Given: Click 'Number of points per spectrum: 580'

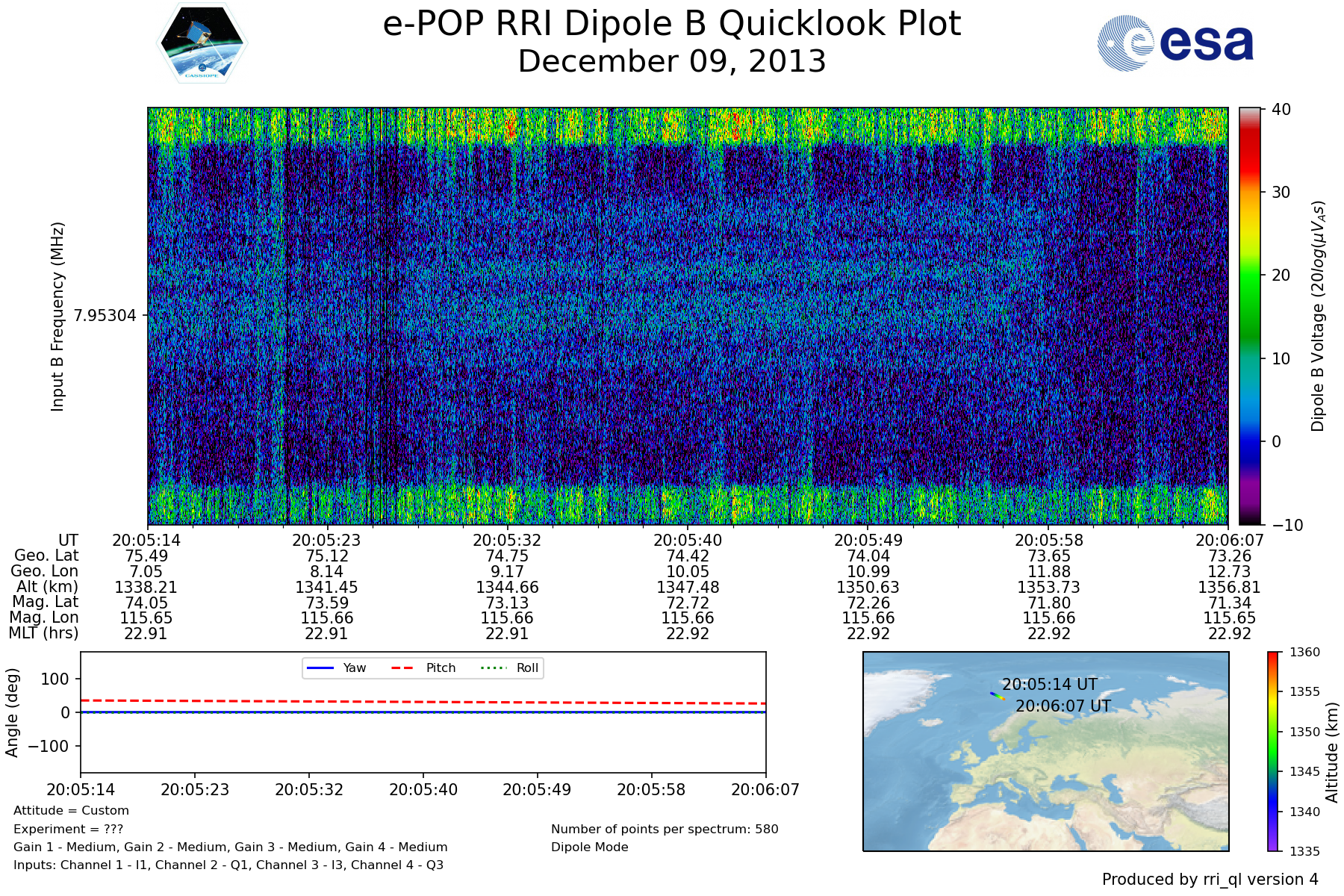Looking at the screenshot, I should click(664, 829).
